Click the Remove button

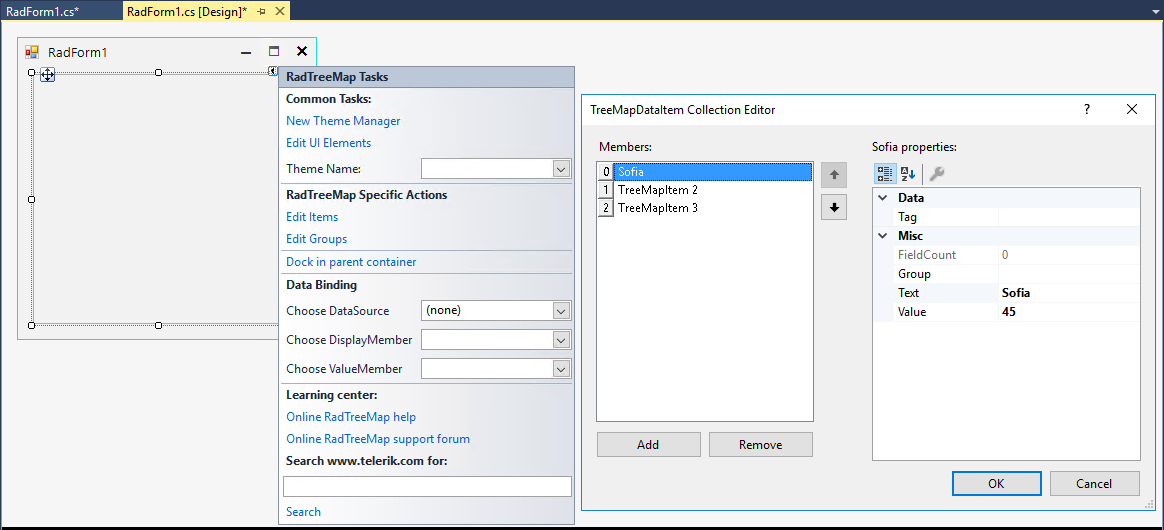pos(760,445)
